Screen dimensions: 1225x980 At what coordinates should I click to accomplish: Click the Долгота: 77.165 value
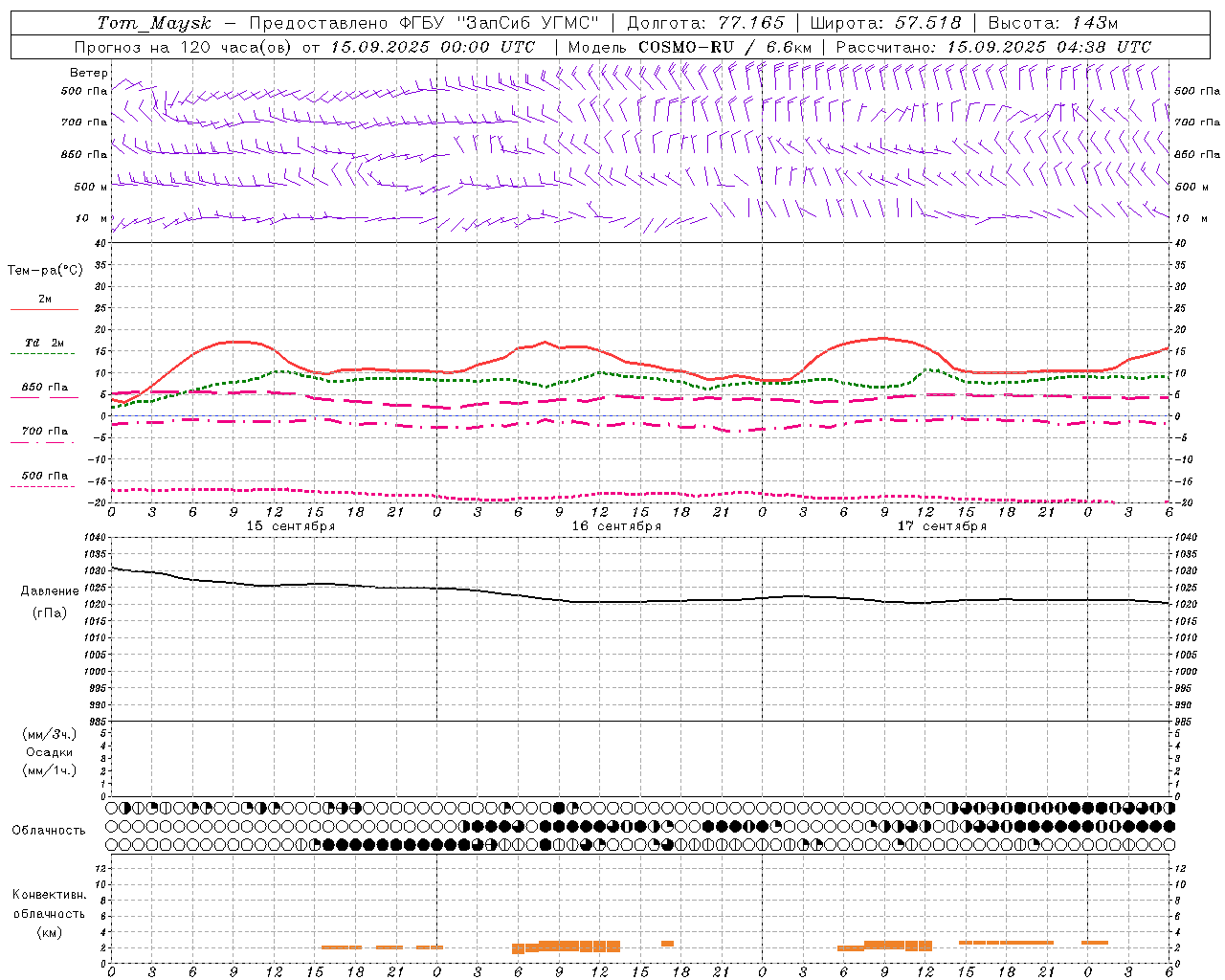point(705,23)
